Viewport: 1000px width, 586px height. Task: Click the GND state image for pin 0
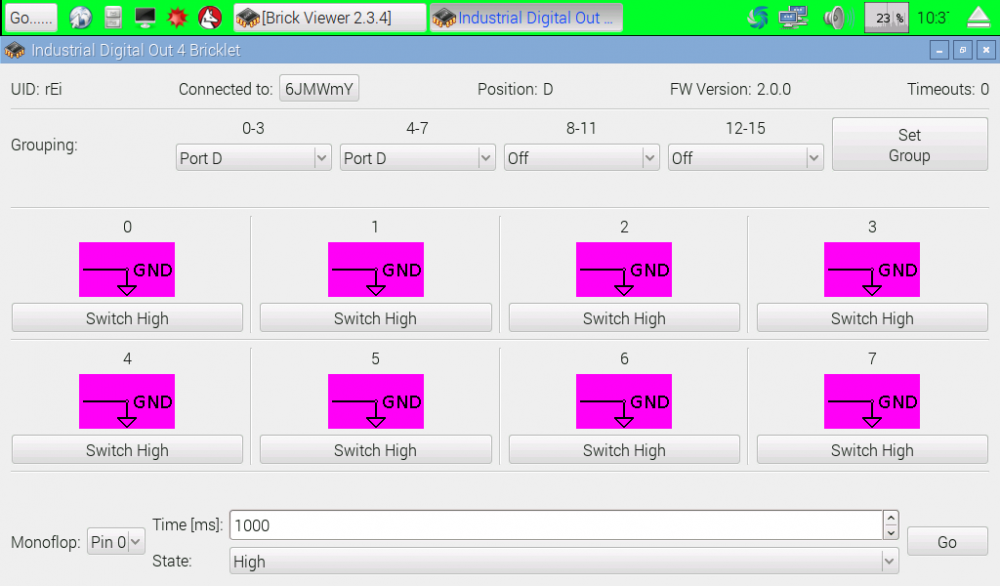pos(127,269)
